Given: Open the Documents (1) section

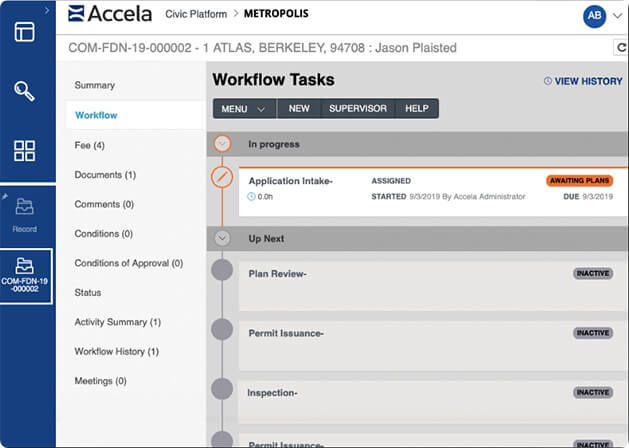Looking at the screenshot, I should (x=105, y=175).
